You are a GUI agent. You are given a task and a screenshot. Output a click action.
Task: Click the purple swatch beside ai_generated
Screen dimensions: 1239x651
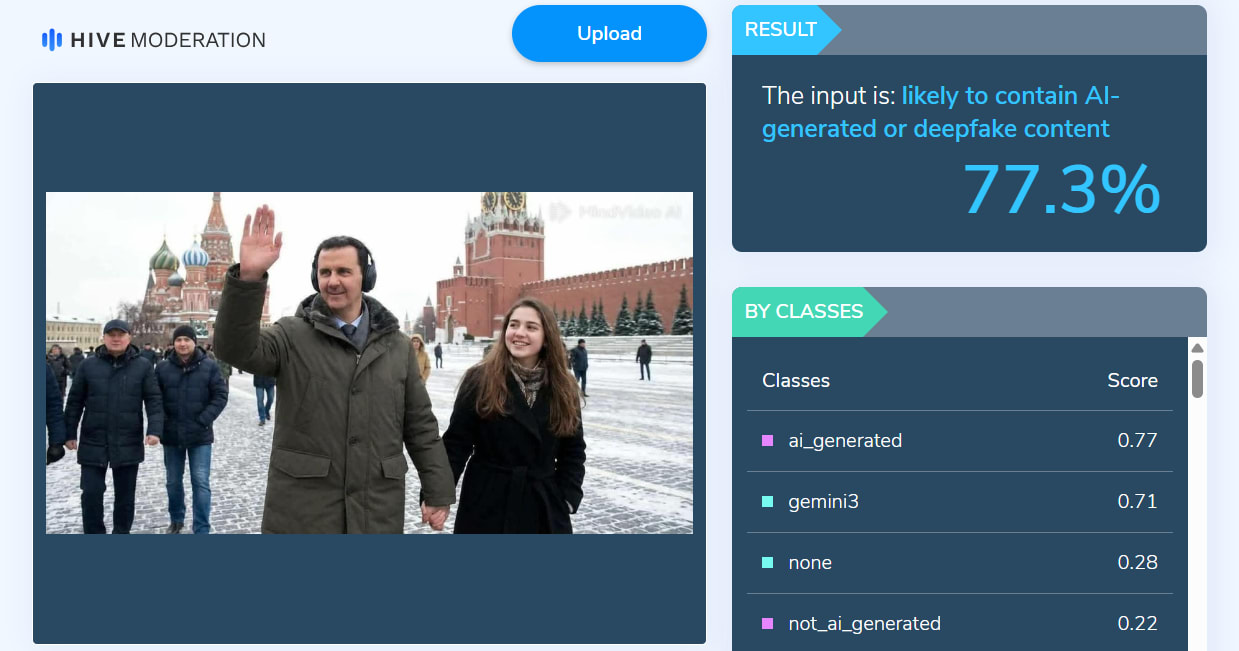coord(768,440)
